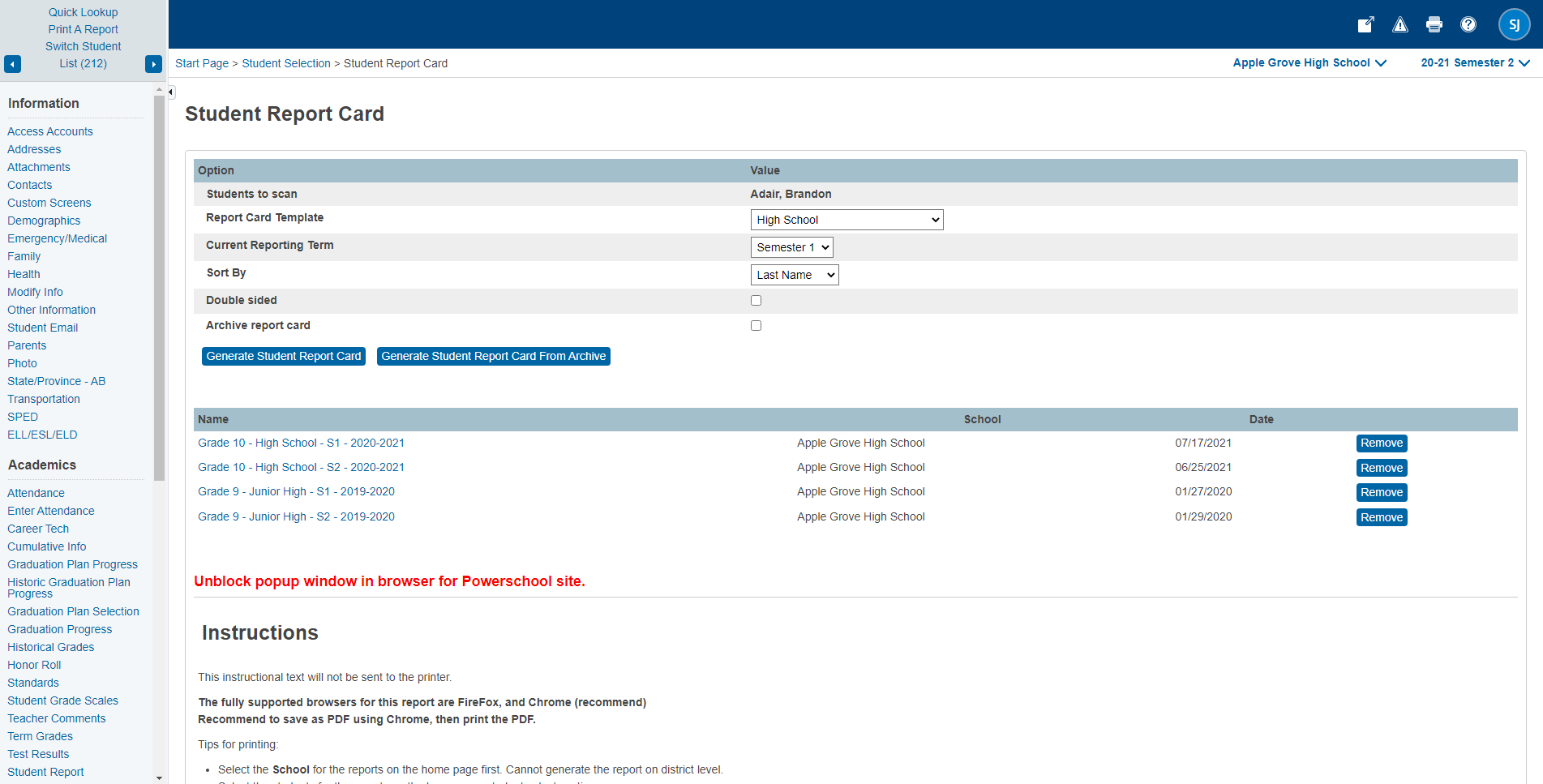Select Demographics from the Information menu
This screenshot has height=784, width=1543.
44,221
